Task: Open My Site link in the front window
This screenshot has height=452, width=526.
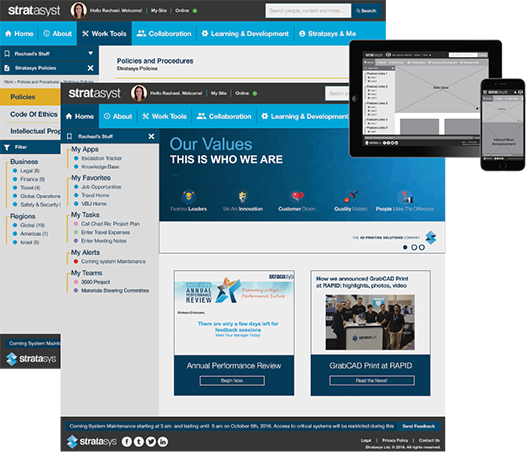Action: pyautogui.click(x=219, y=93)
